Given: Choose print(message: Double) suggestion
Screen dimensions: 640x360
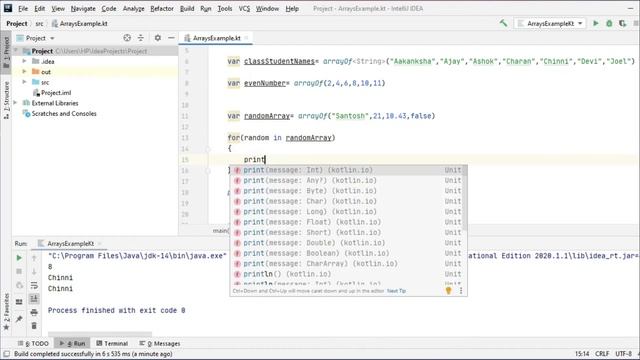Looking at the screenshot, I should click(x=348, y=243).
